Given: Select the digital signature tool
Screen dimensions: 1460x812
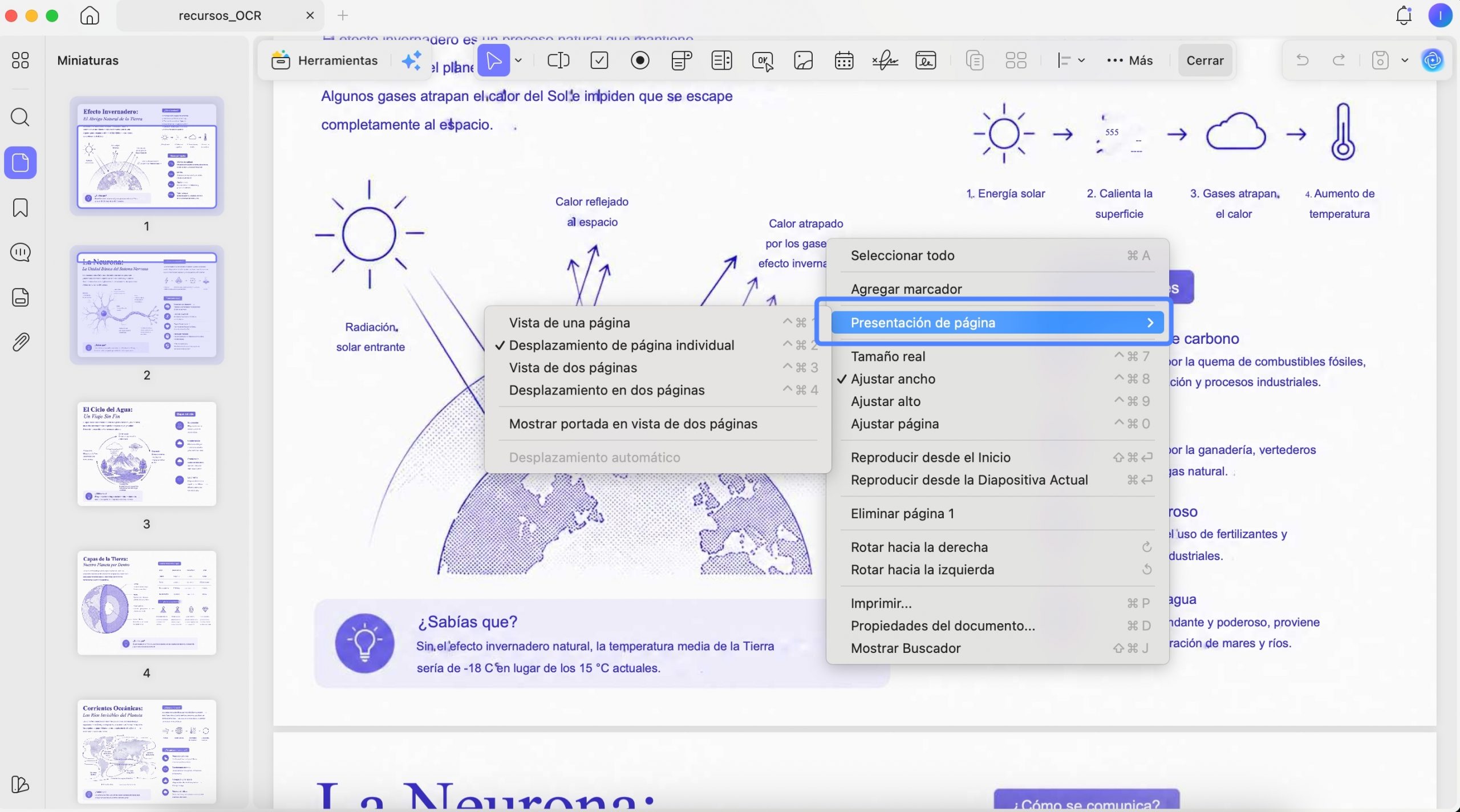Looking at the screenshot, I should [926, 60].
